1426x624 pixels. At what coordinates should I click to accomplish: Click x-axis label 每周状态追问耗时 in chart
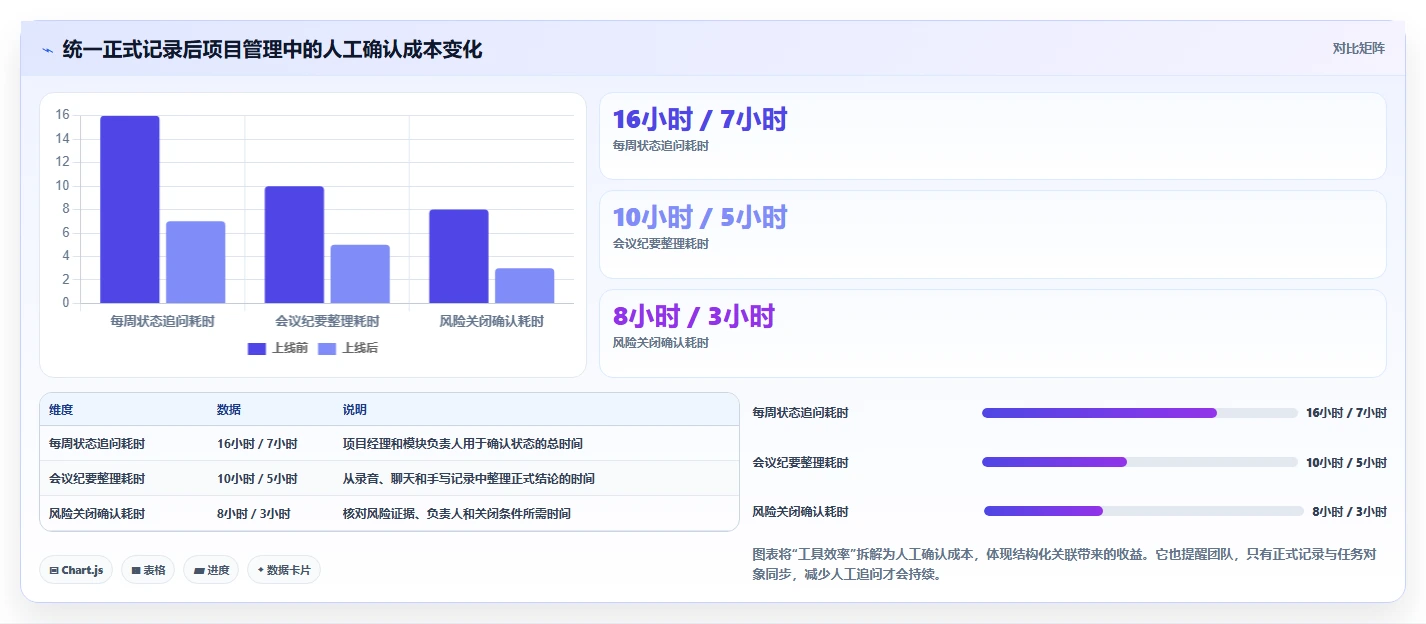coord(162,322)
